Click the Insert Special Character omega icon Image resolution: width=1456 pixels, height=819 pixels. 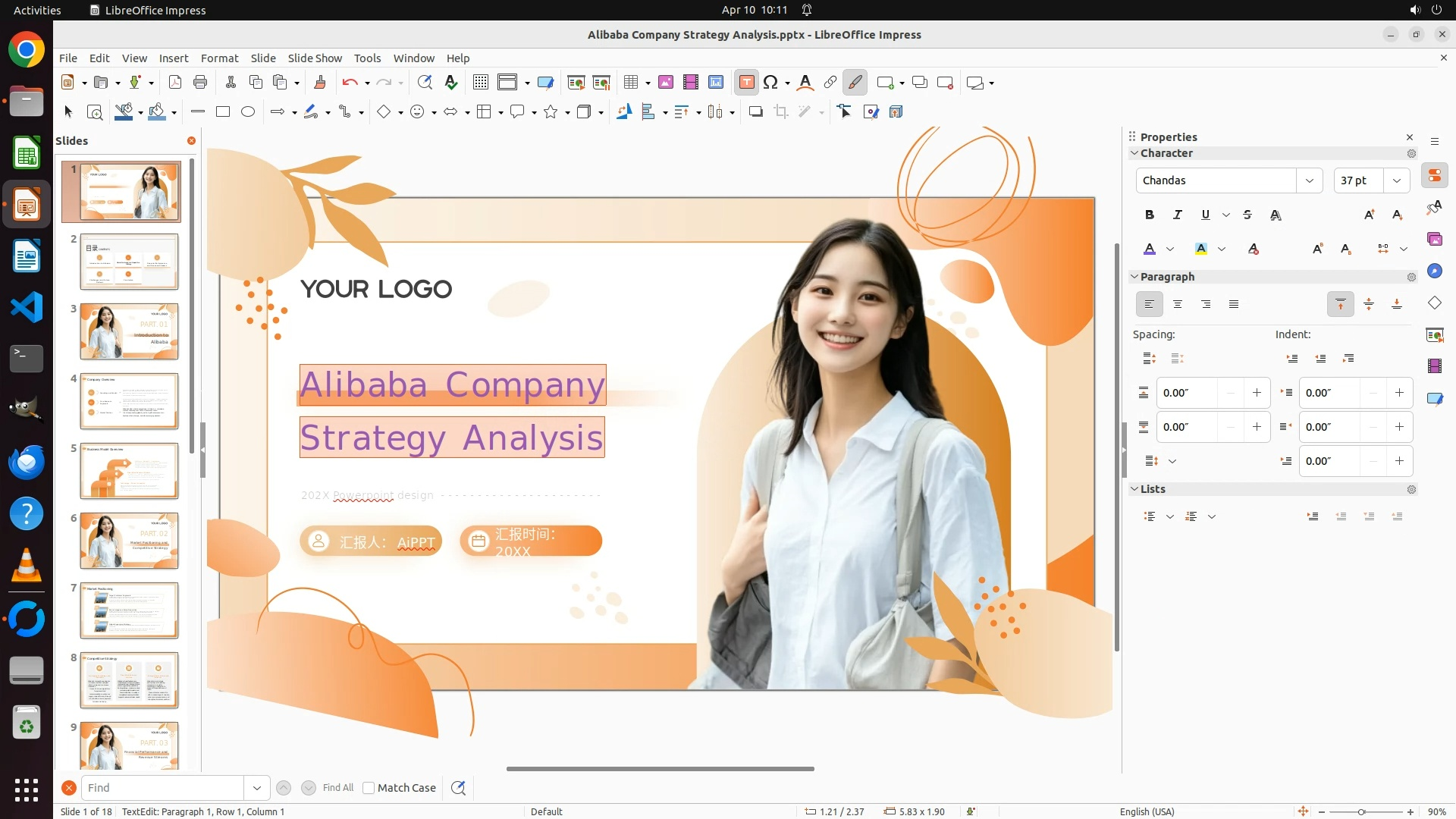pos(770,83)
